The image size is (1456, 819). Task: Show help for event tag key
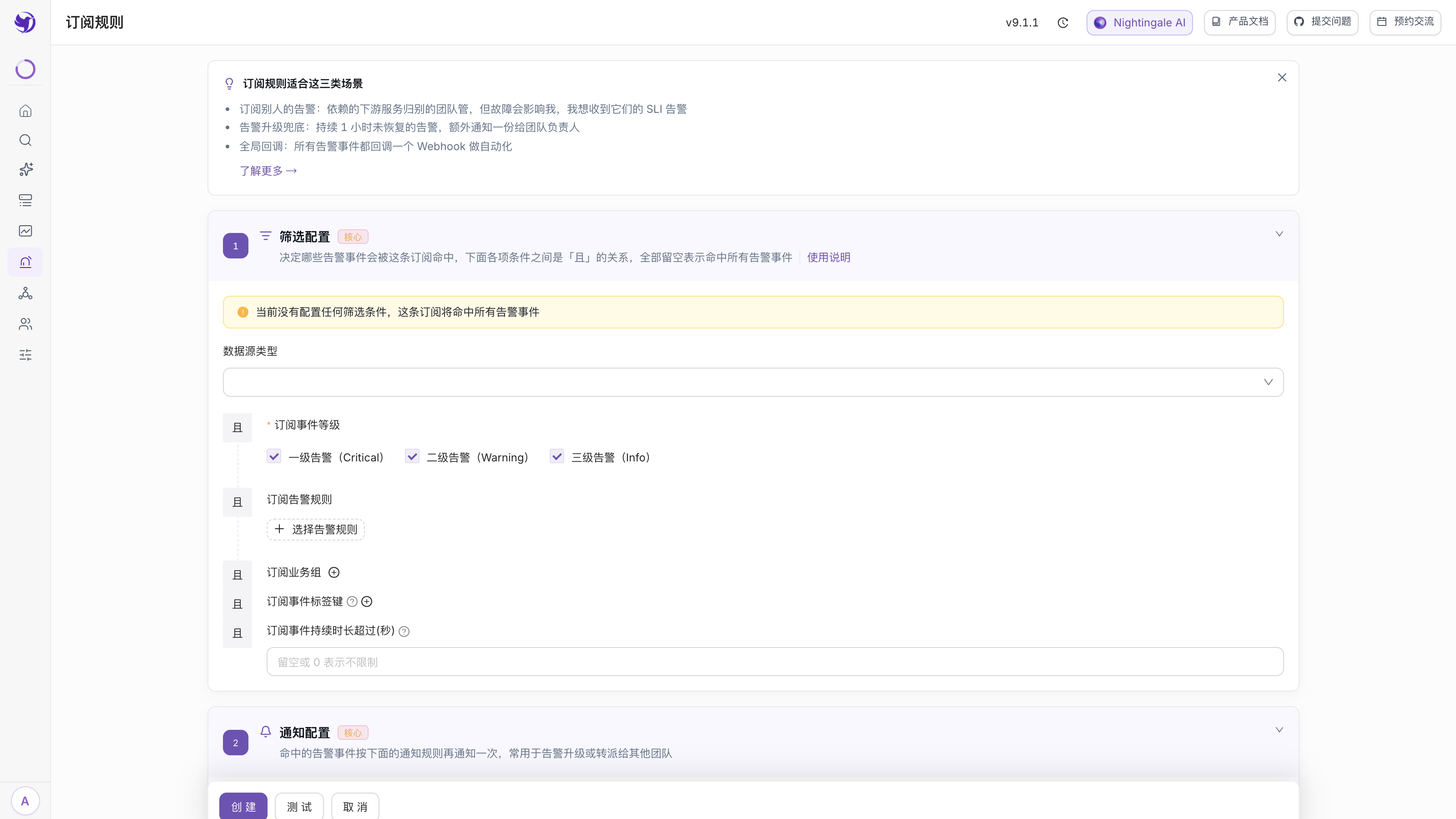click(x=352, y=602)
